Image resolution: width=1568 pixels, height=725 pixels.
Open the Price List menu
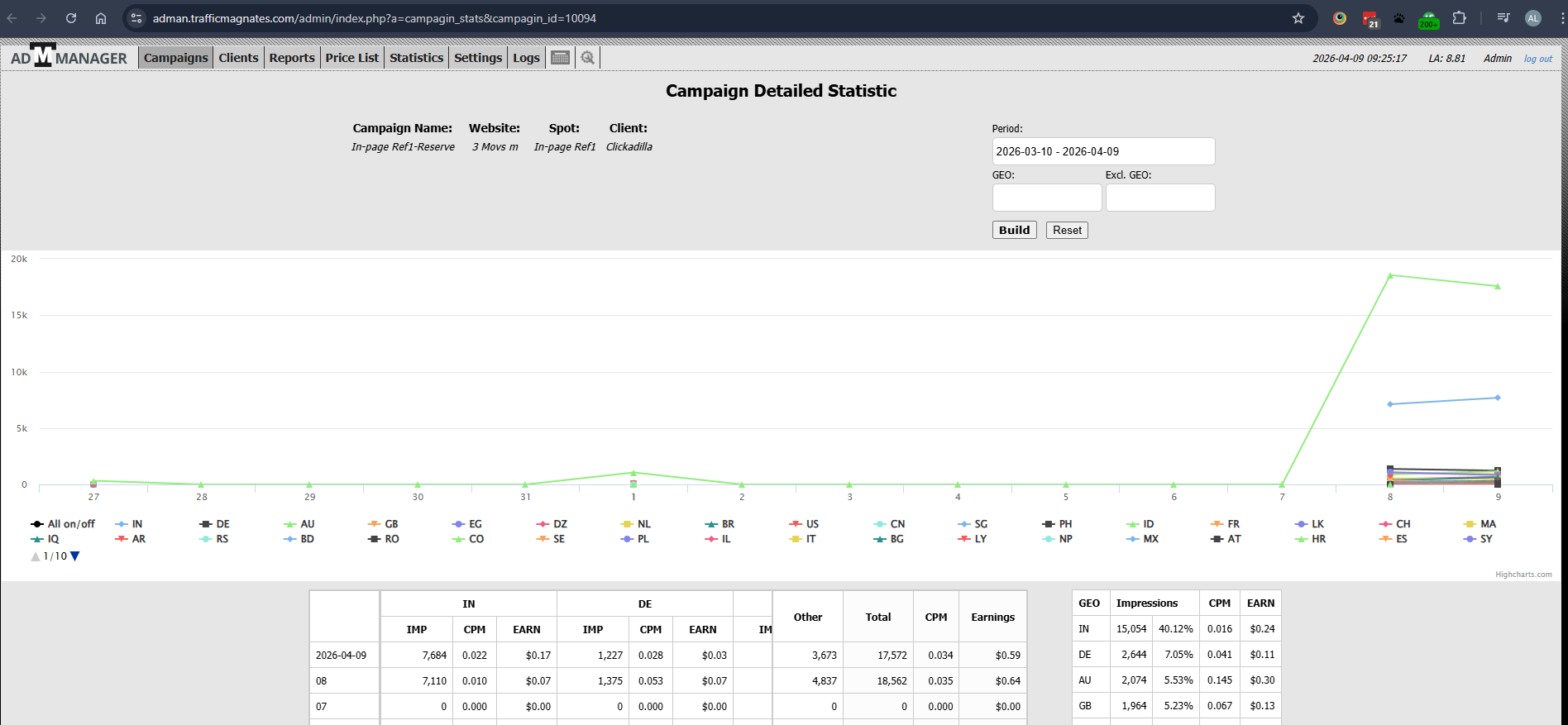tap(351, 58)
